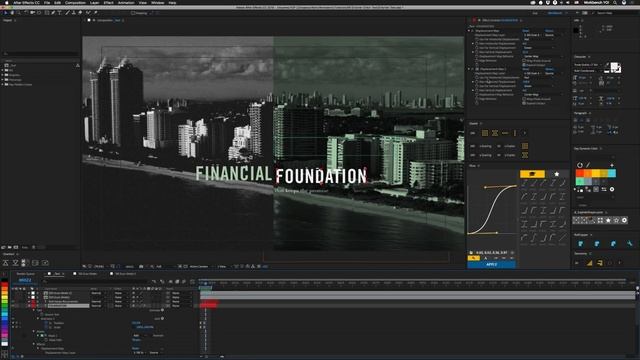The height and width of the screenshot is (360, 640).
Task: Click the white swatch in left label color strip
Action: pyautogui.click(x=4, y=343)
